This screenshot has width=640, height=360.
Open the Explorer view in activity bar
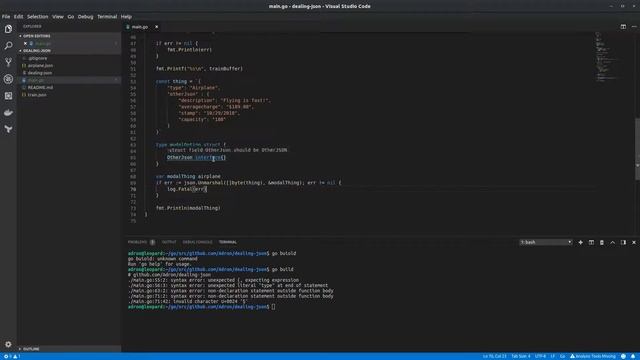[8, 29]
